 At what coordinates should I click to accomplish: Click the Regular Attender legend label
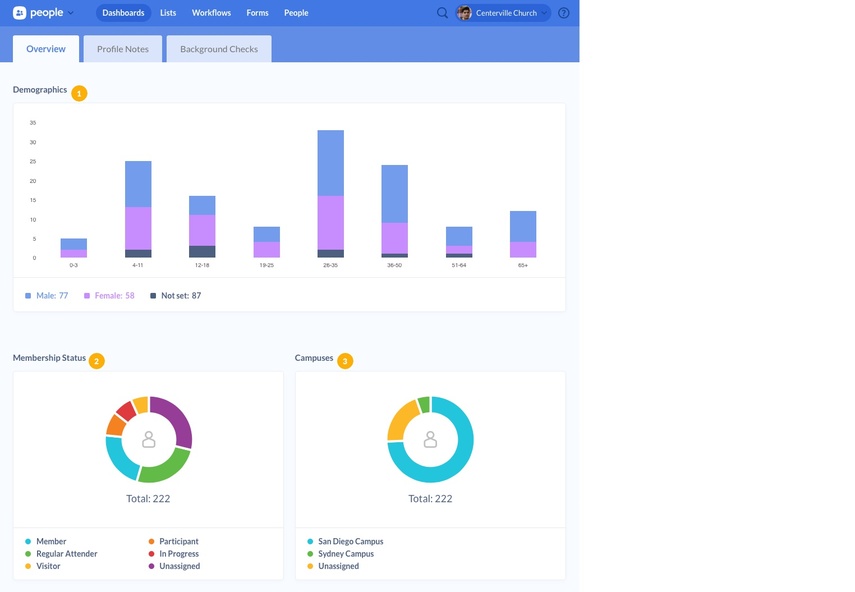[64, 553]
